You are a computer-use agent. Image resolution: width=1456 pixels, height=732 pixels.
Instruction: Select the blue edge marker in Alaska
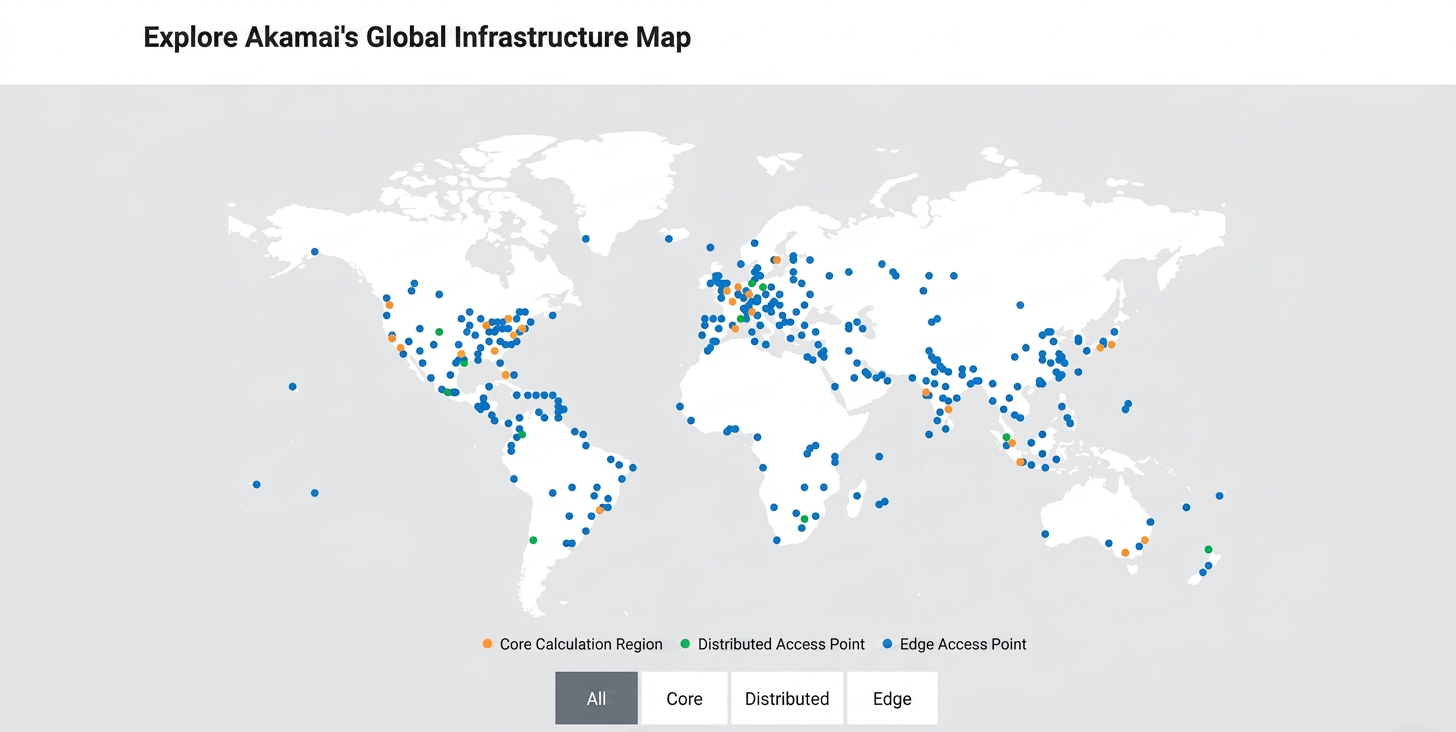[314, 252]
